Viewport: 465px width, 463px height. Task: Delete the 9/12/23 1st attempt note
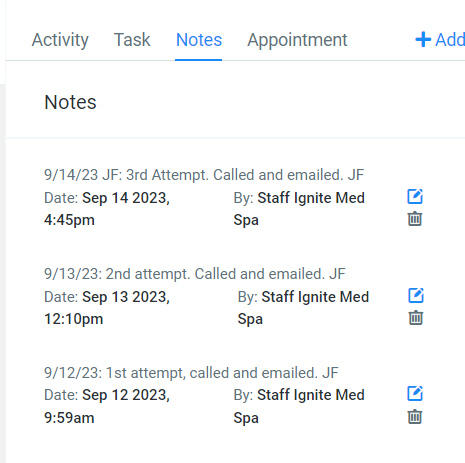pos(415,417)
